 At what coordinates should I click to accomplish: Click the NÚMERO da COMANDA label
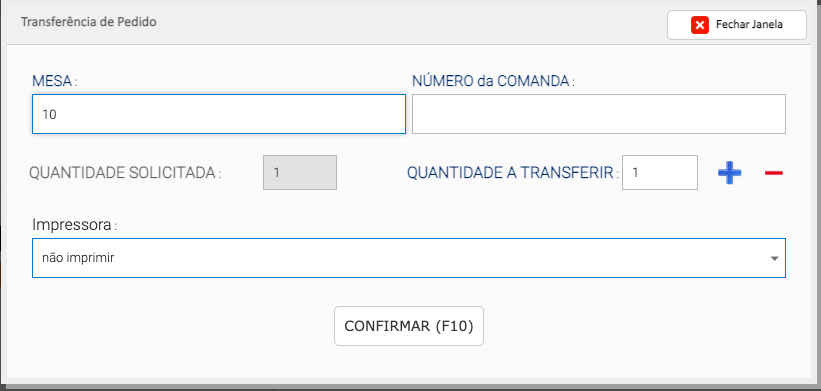pos(493,81)
